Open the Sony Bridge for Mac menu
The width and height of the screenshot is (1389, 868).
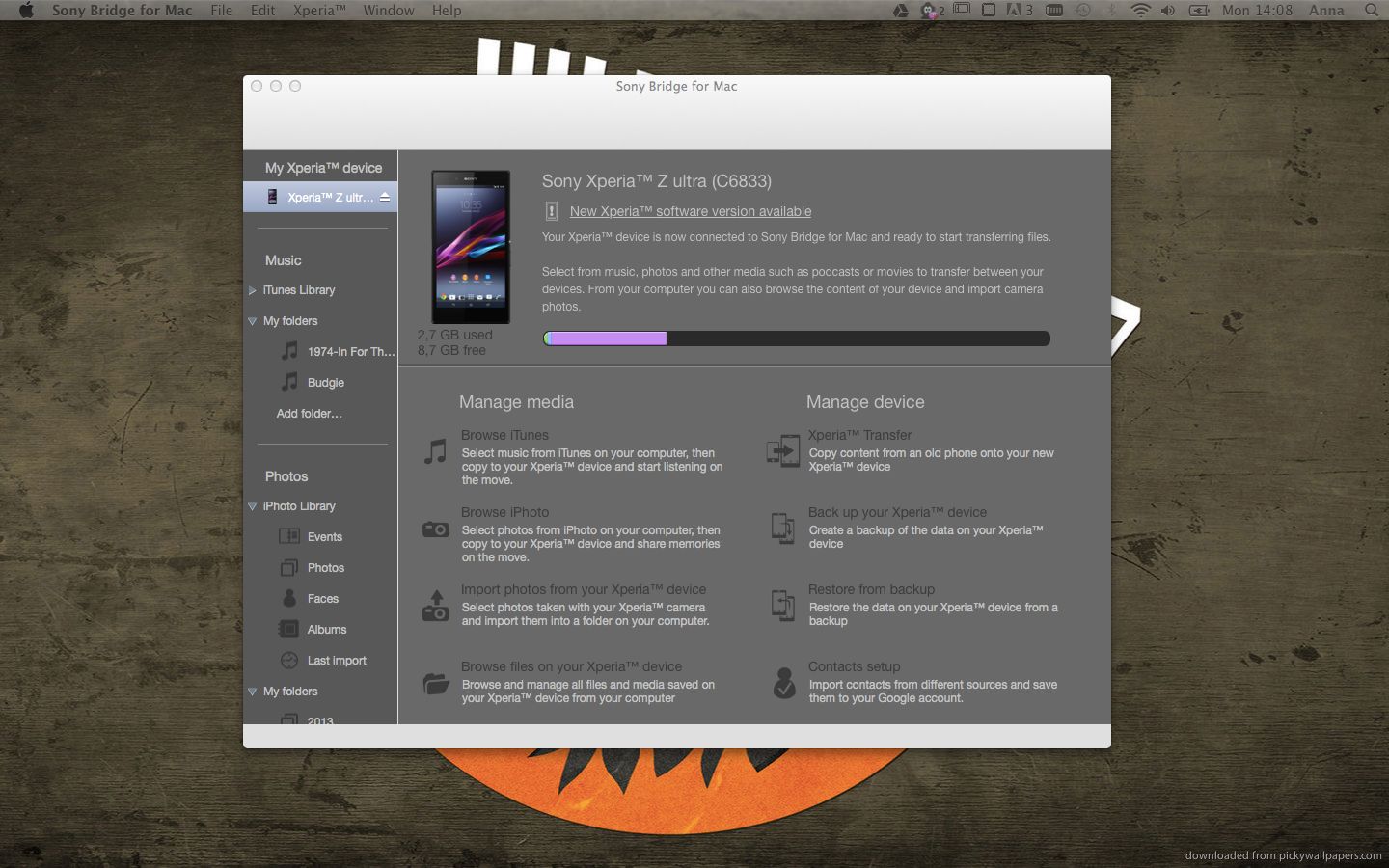tap(123, 10)
